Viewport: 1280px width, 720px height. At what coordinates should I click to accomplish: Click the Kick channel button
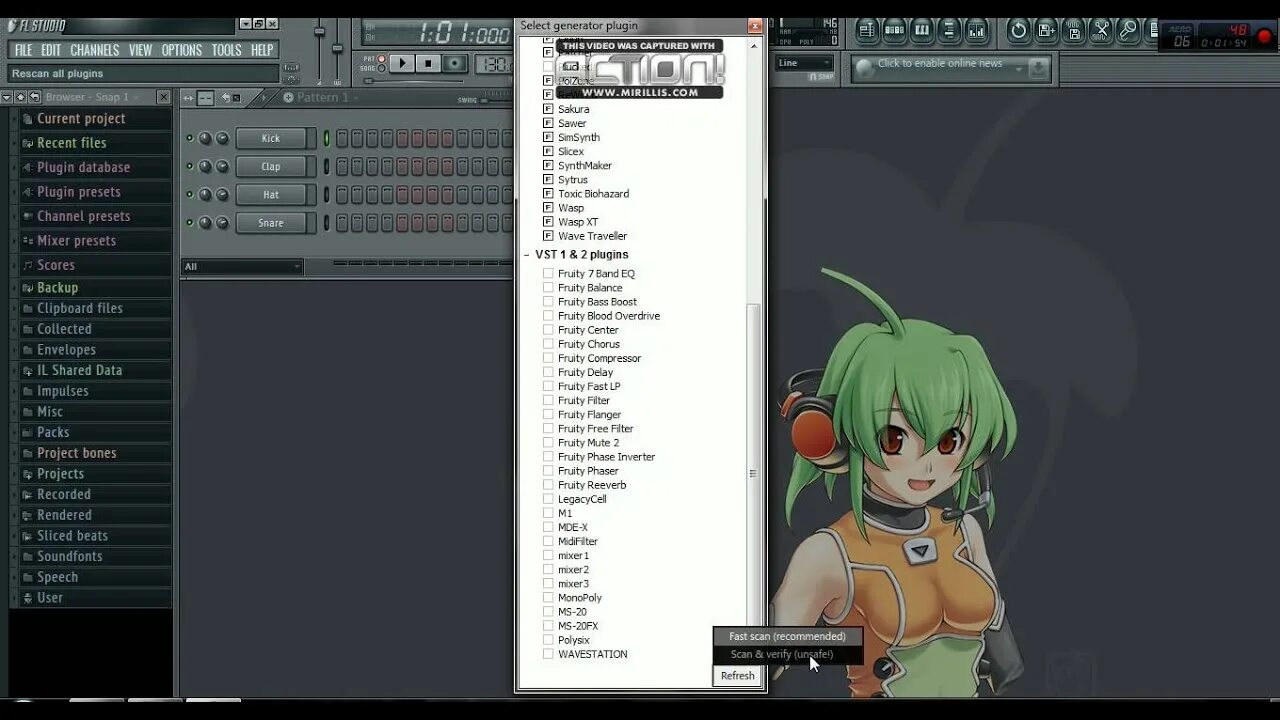click(271, 138)
